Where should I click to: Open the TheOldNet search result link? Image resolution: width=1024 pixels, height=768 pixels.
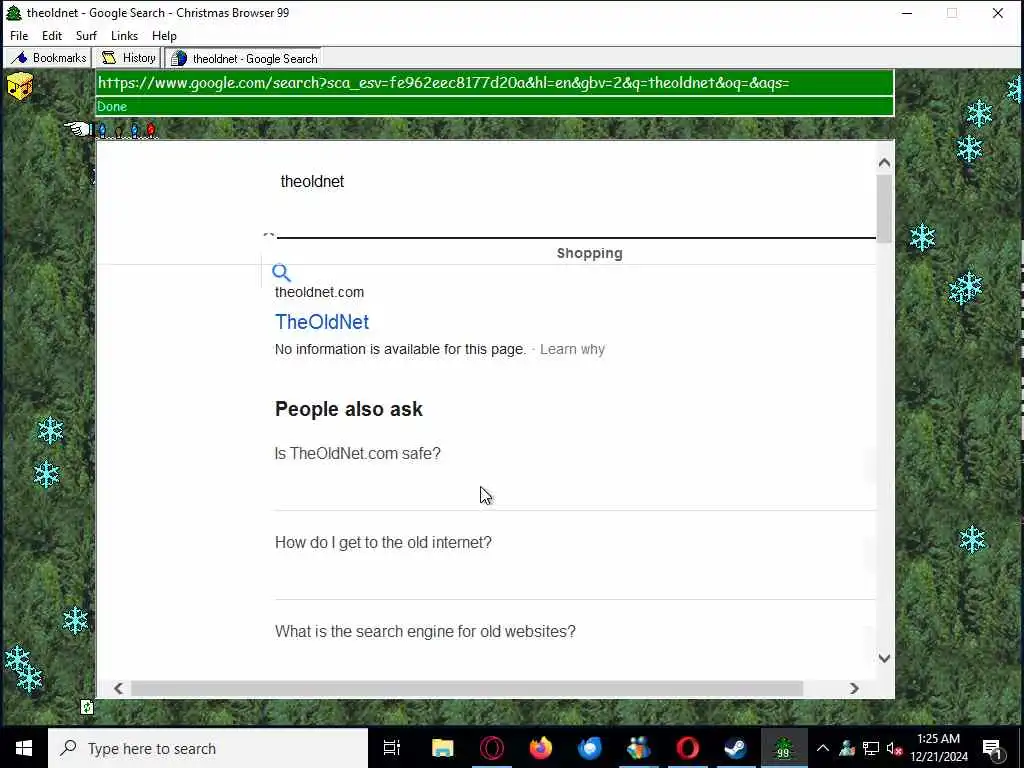tap(322, 322)
